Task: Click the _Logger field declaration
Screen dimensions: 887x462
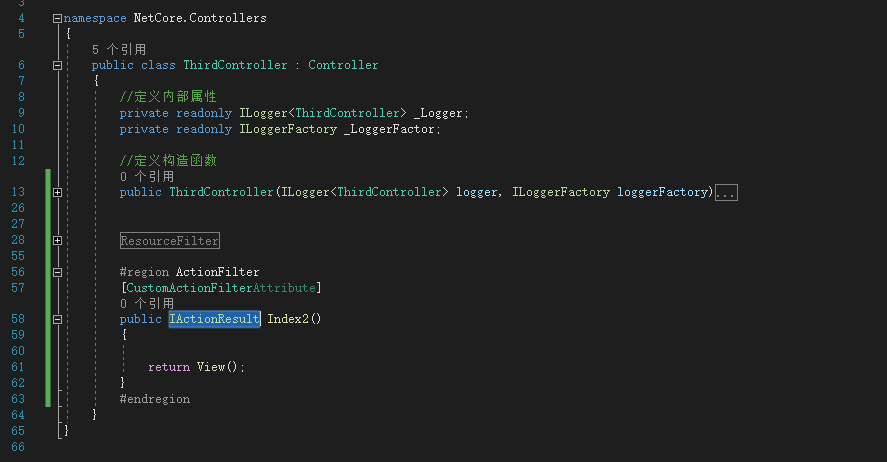Action: point(439,113)
